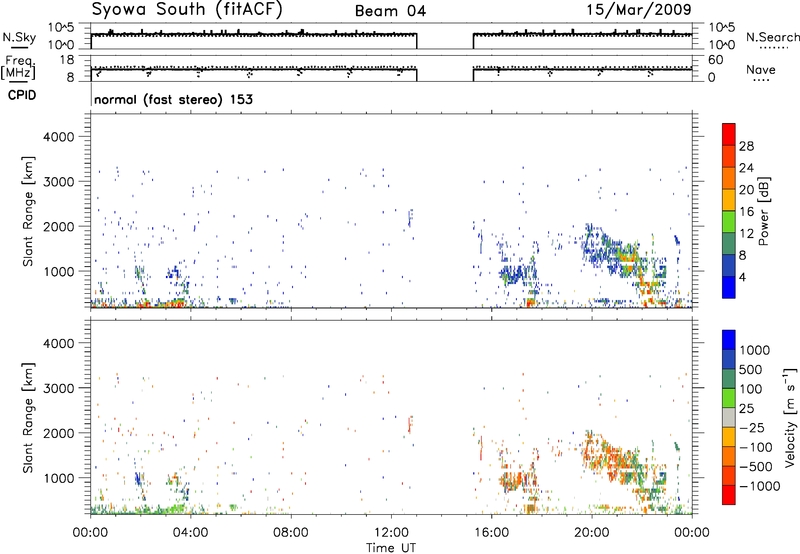Click the '-500' tick on Velocity color bar
The width and height of the screenshot is (800, 554).
pyautogui.click(x=756, y=466)
